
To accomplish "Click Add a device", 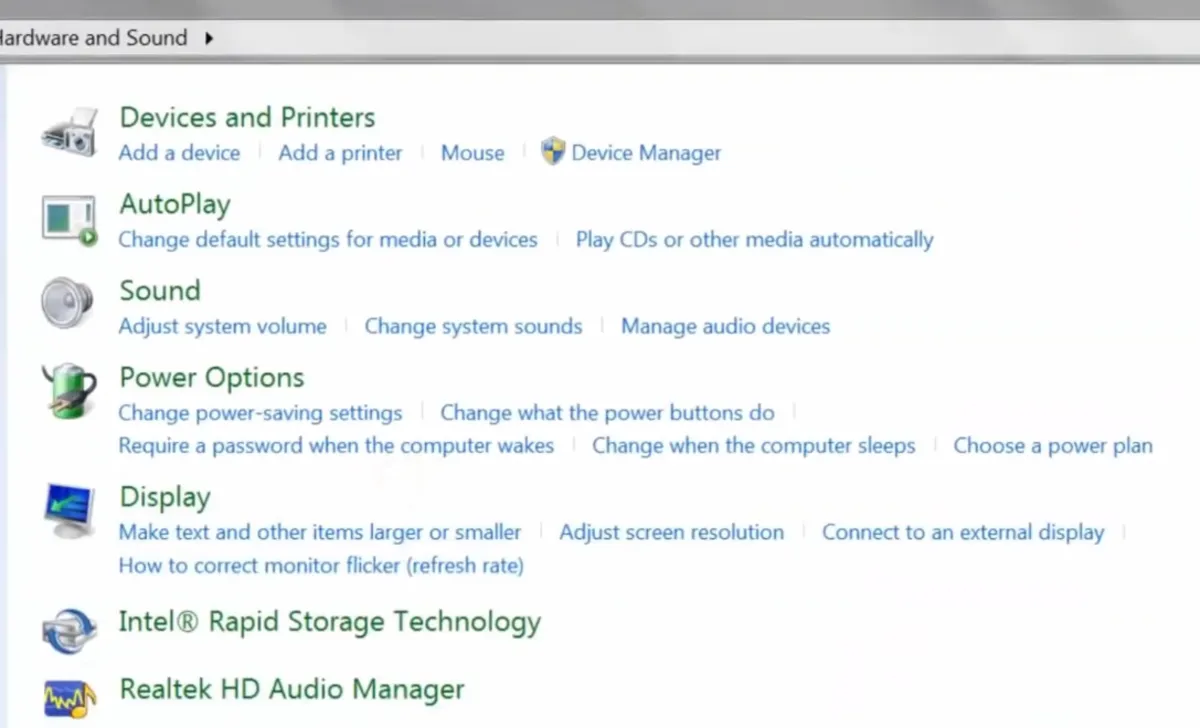I will (x=179, y=152).
